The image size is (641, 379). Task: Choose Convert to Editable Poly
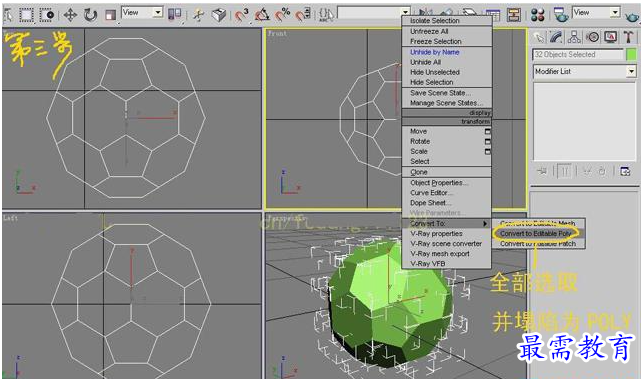(x=536, y=233)
